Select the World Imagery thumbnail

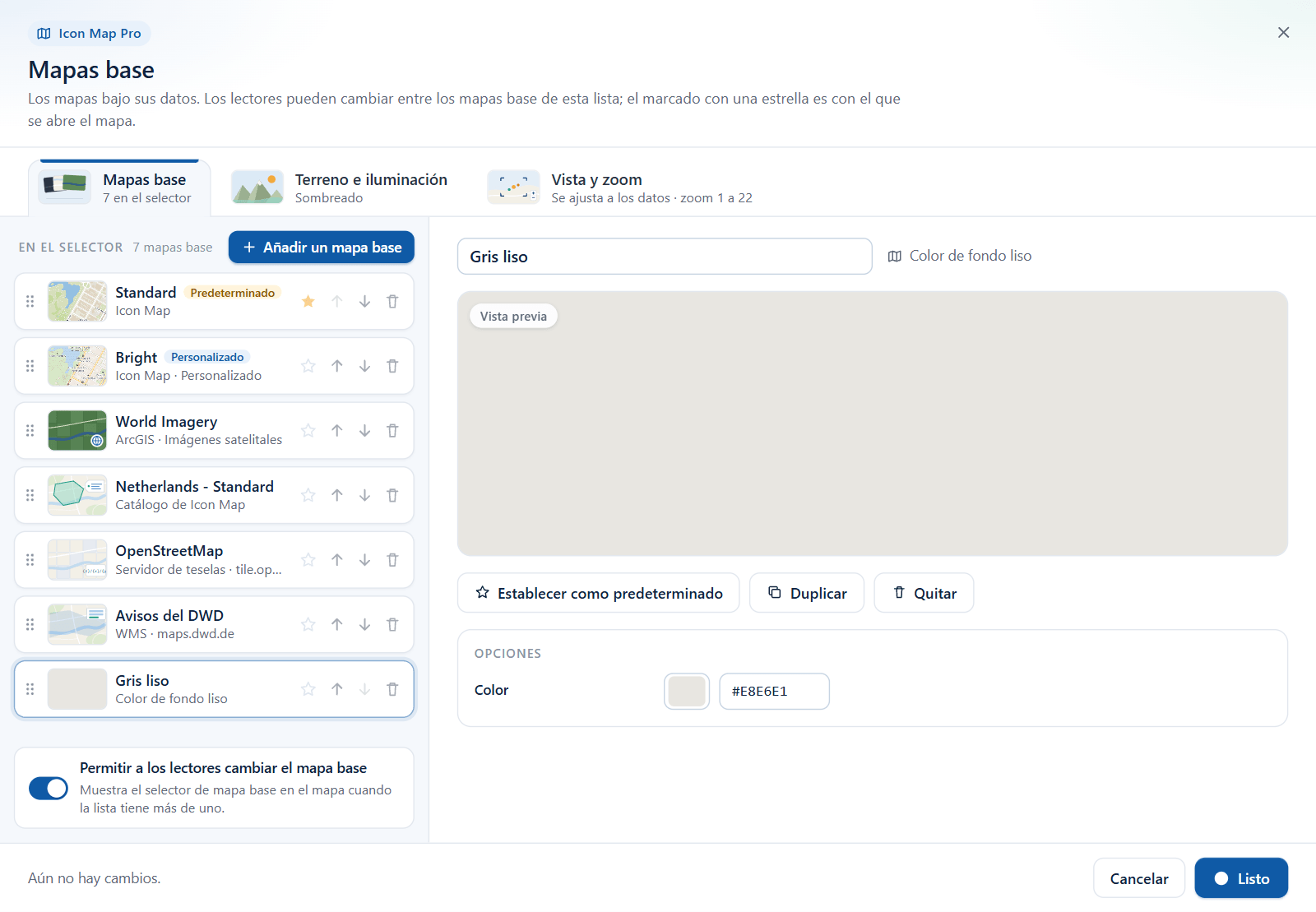tap(77, 430)
